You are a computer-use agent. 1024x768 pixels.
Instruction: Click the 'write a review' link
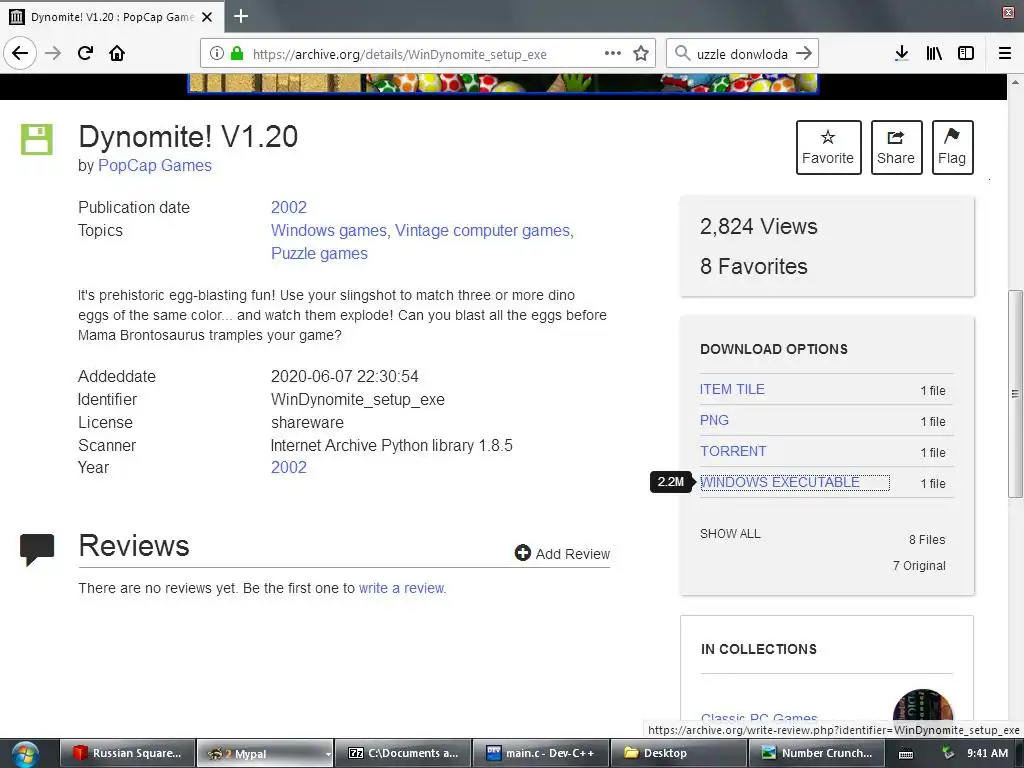[x=402, y=588]
